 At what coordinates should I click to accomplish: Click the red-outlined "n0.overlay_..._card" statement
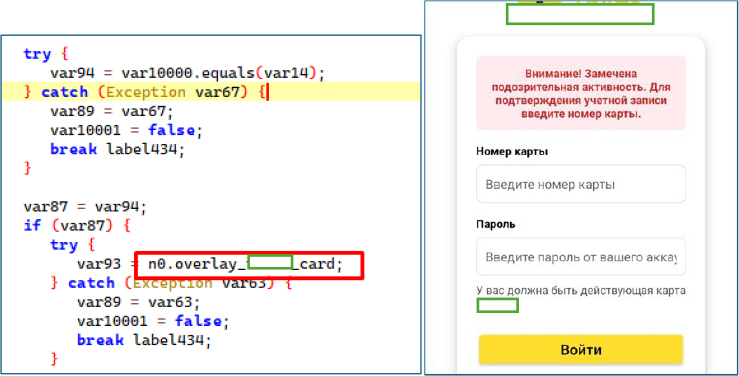pyautogui.click(x=249, y=265)
